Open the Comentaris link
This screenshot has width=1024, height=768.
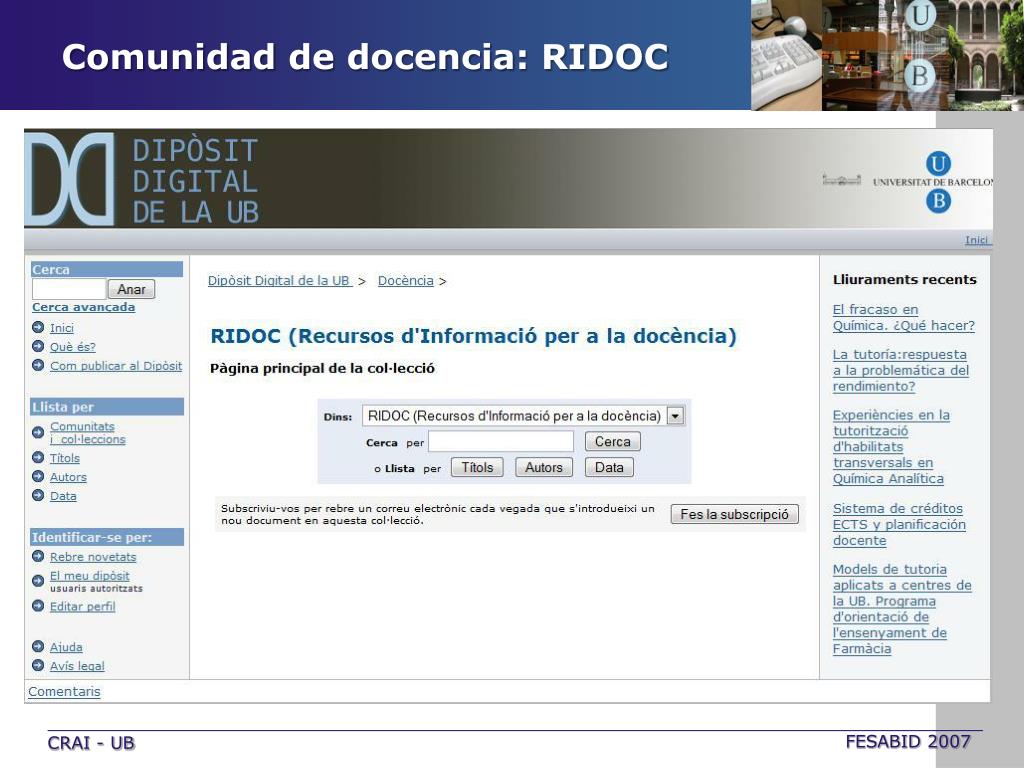(64, 691)
